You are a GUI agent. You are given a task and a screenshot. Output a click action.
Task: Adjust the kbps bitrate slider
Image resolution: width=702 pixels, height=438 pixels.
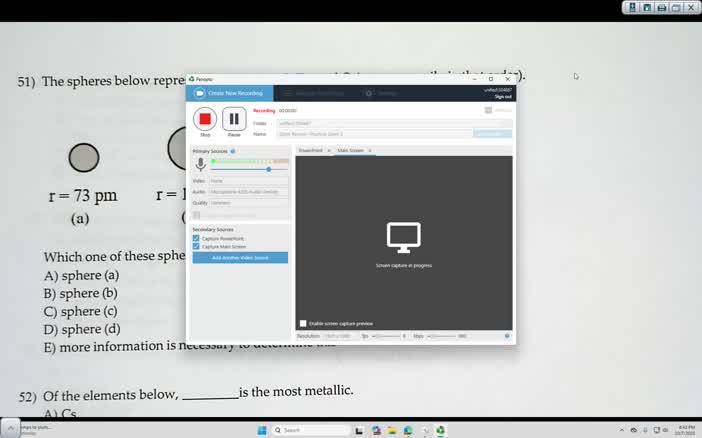click(443, 336)
